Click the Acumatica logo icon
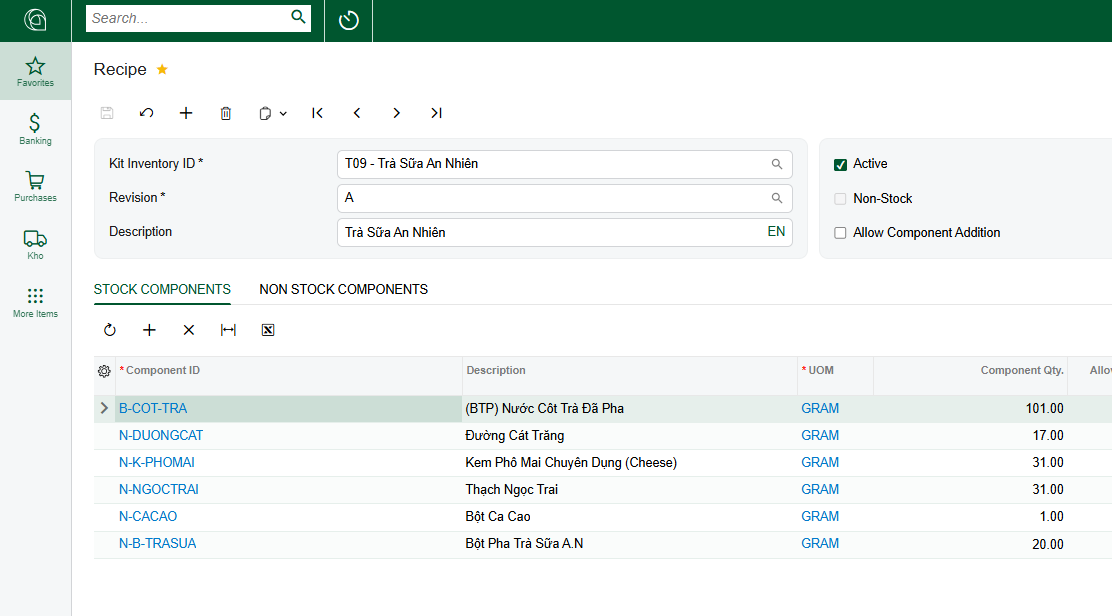Viewport: 1112px width, 616px height. (35, 20)
